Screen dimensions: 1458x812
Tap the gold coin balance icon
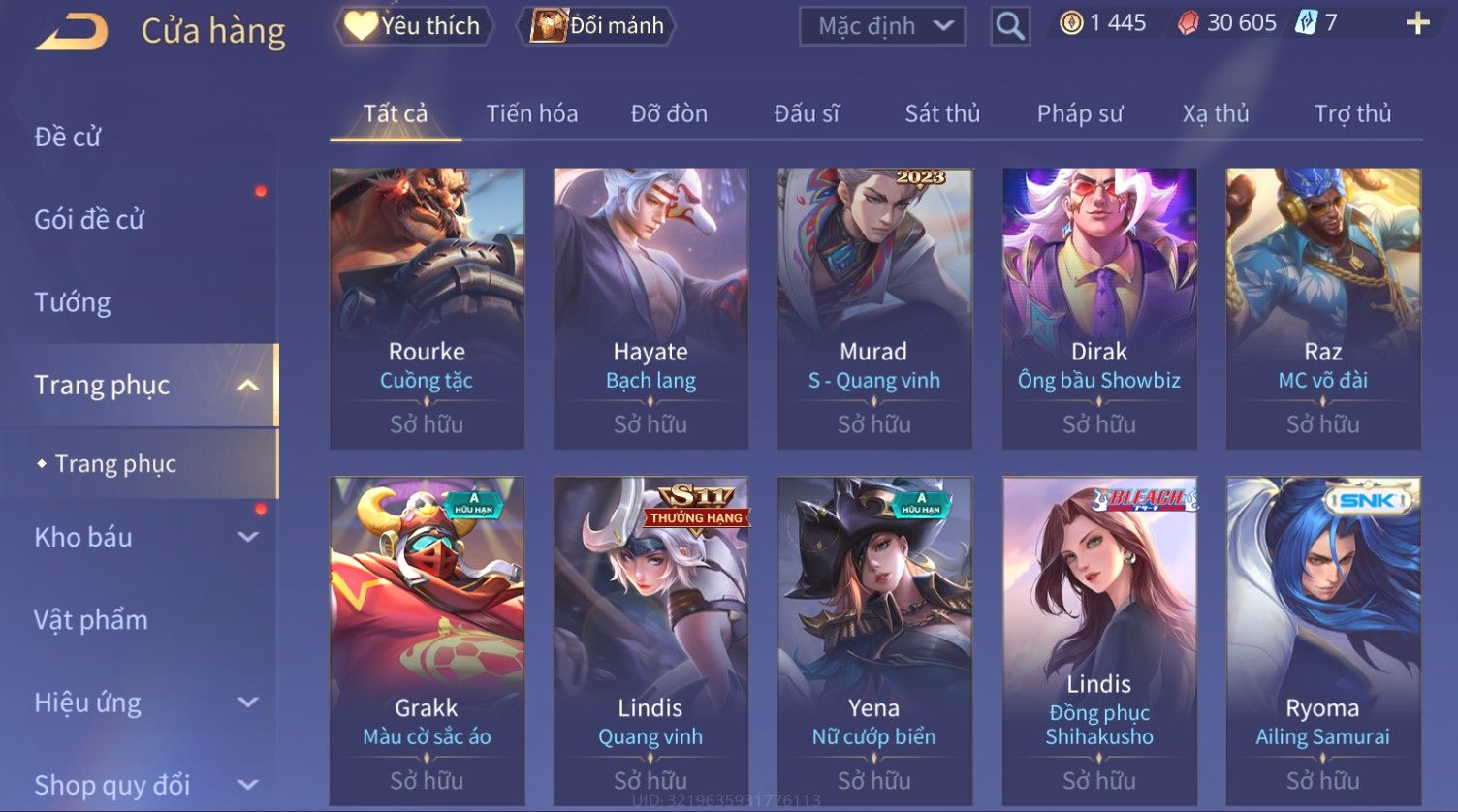pyautogui.click(x=1070, y=23)
